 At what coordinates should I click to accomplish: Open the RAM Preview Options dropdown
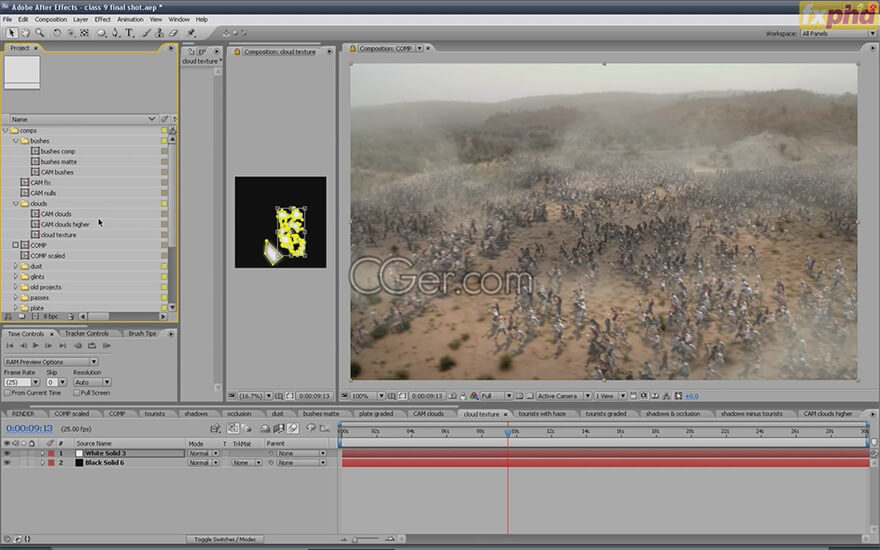51,362
